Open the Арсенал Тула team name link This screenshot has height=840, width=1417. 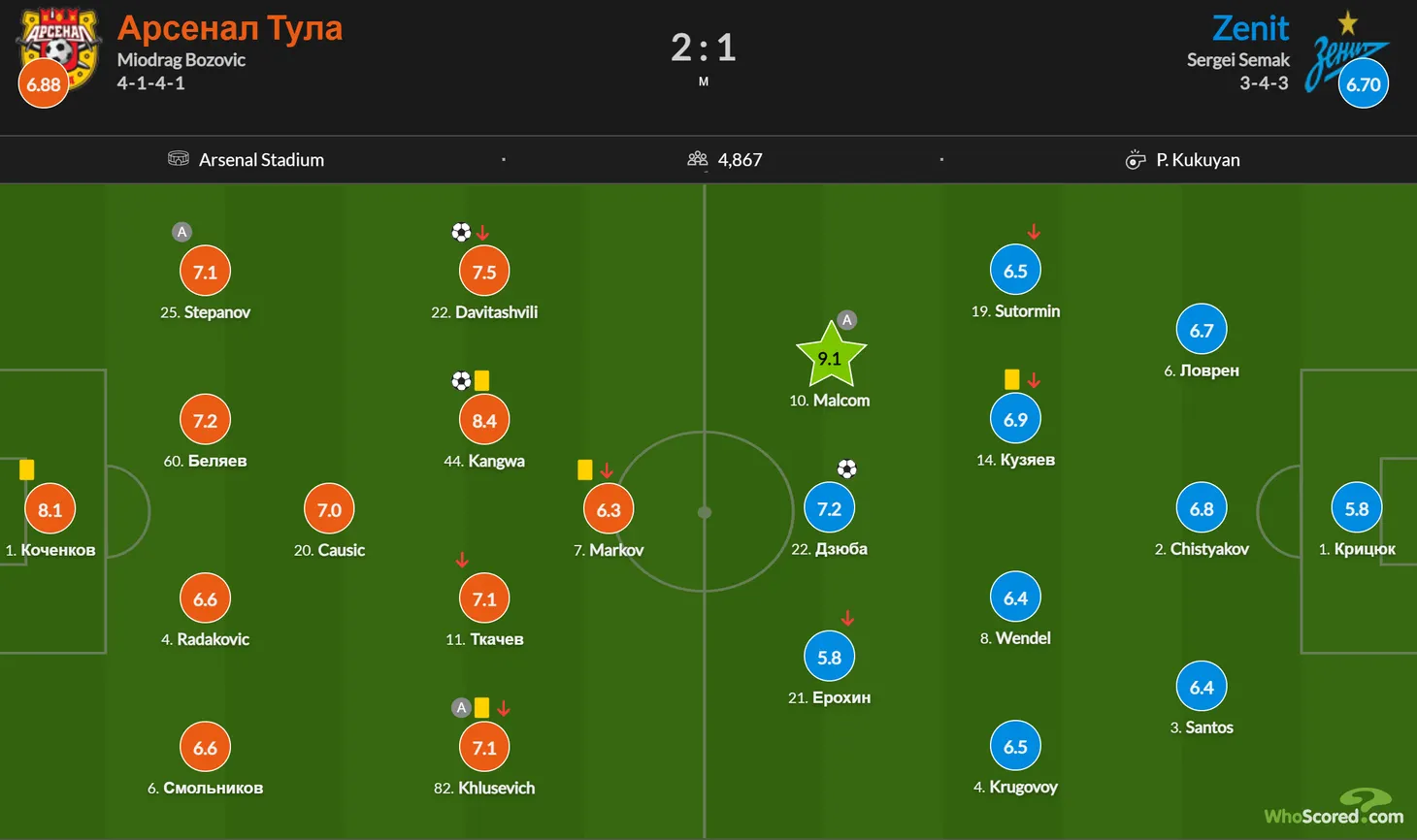coord(230,28)
